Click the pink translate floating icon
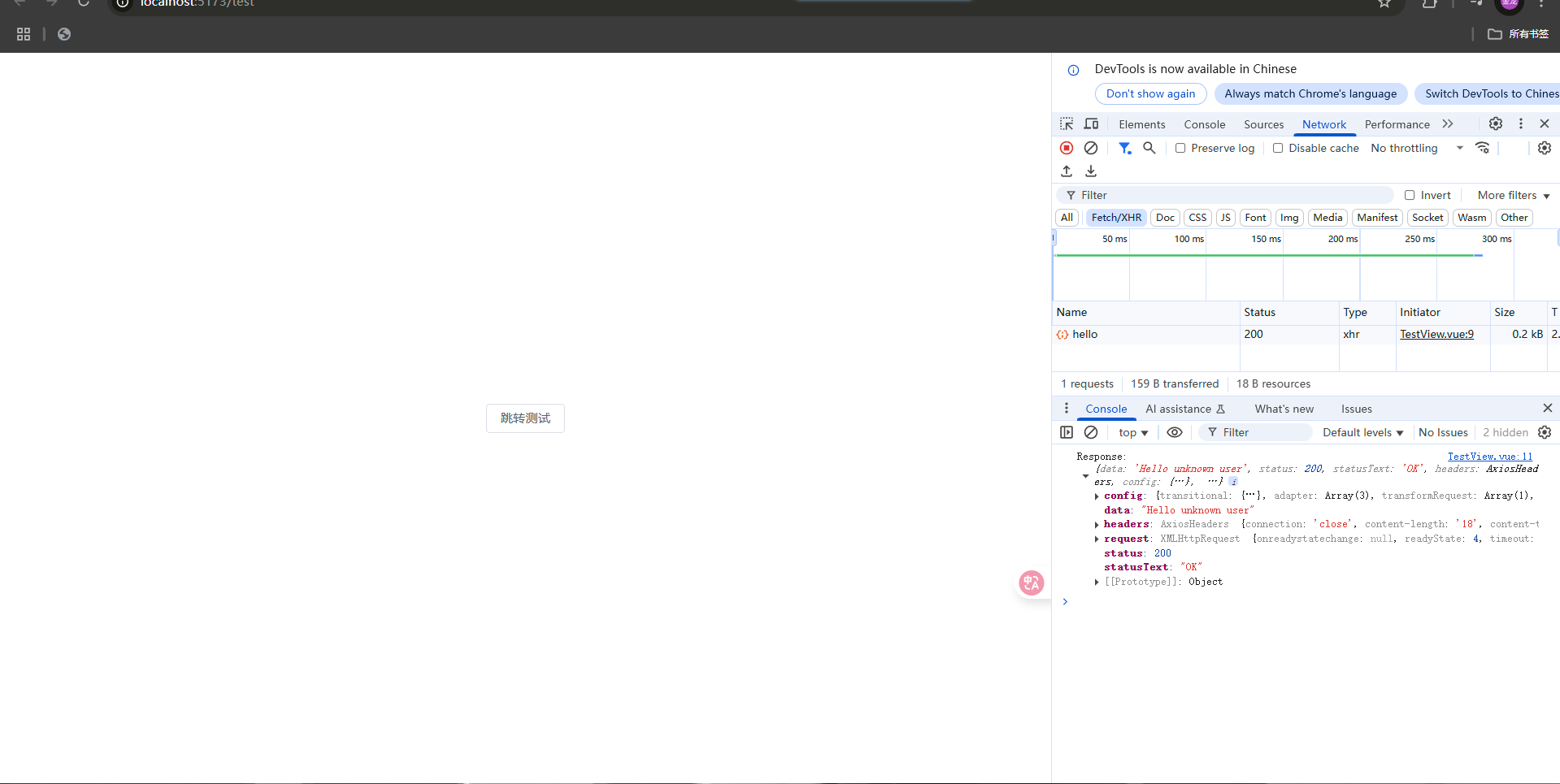This screenshot has height=784, width=1560. (1032, 583)
